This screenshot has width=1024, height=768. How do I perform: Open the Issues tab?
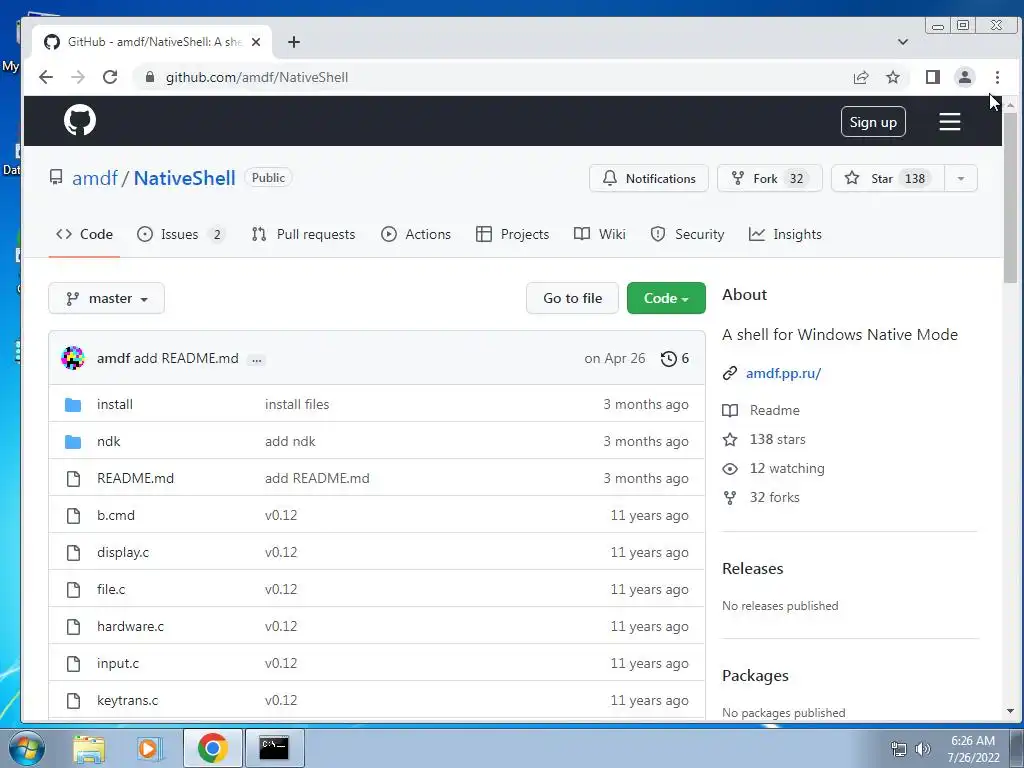pos(181,234)
